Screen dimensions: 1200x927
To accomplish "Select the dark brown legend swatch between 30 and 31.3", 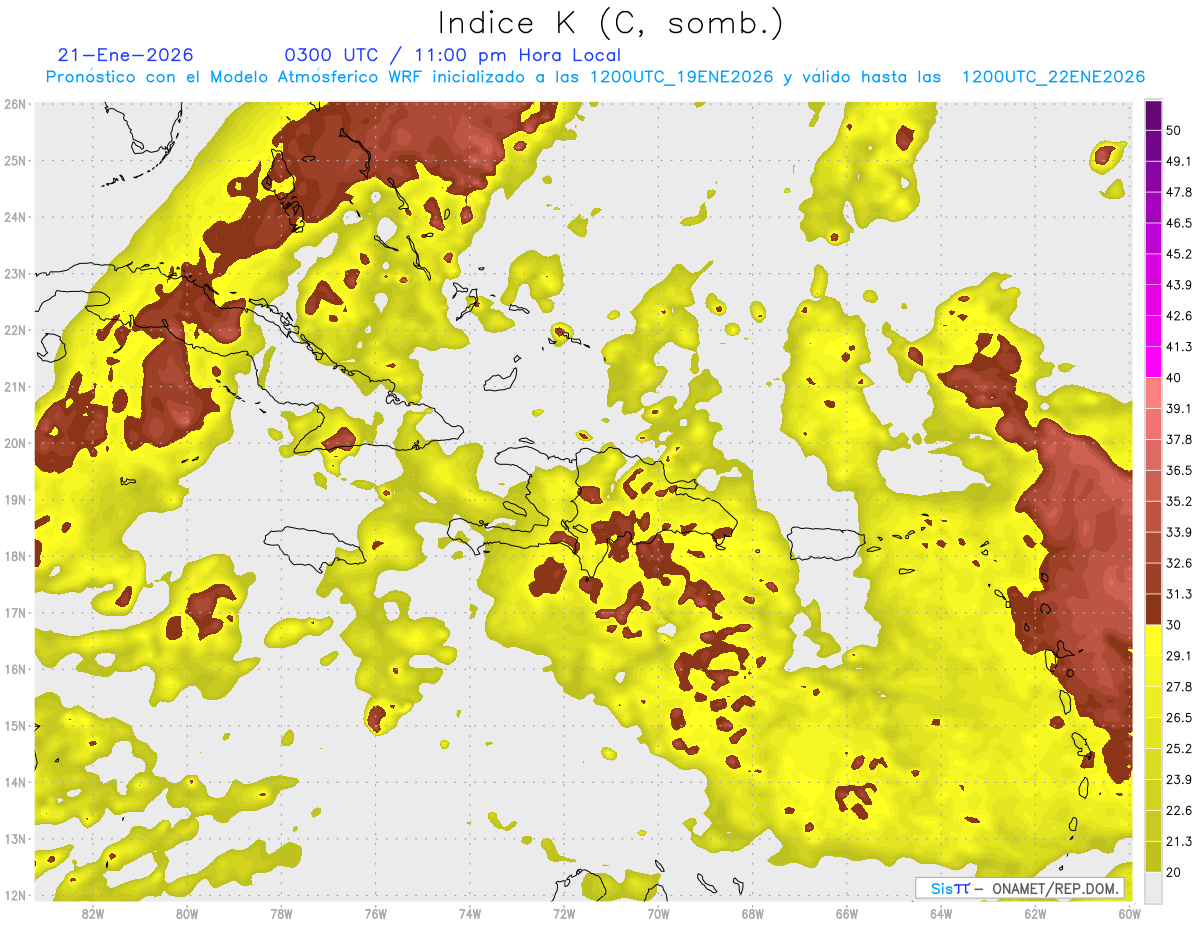I will [1153, 609].
